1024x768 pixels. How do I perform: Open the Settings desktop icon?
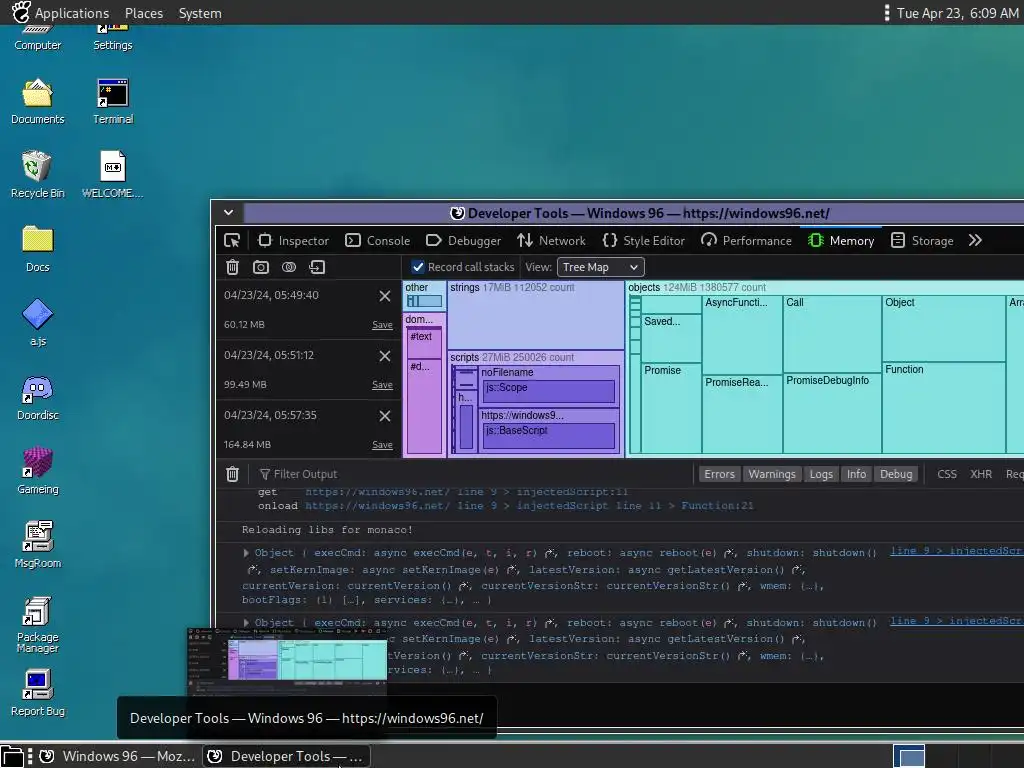[x=112, y=37]
